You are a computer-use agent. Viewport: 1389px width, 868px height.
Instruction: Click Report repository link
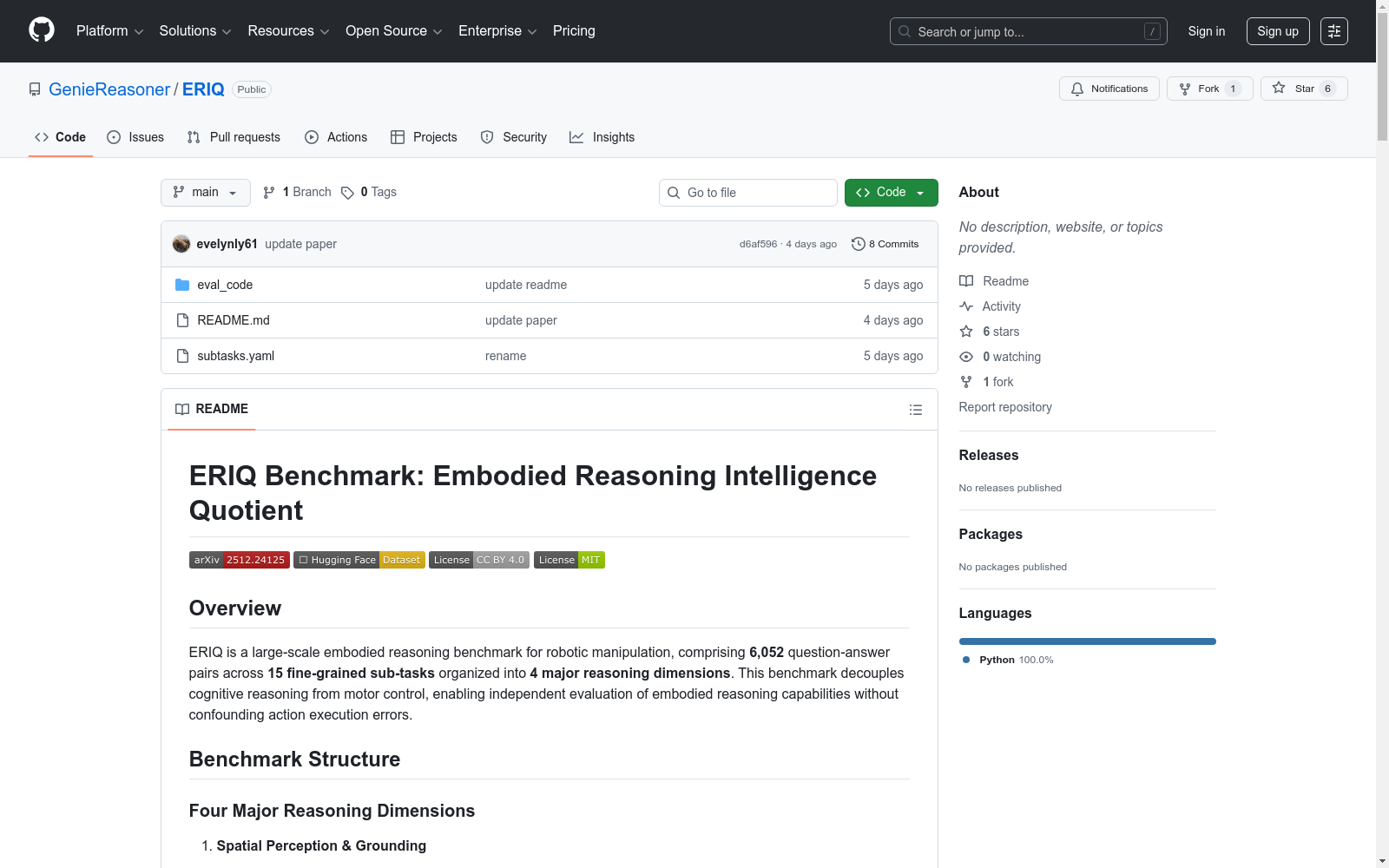(1005, 407)
